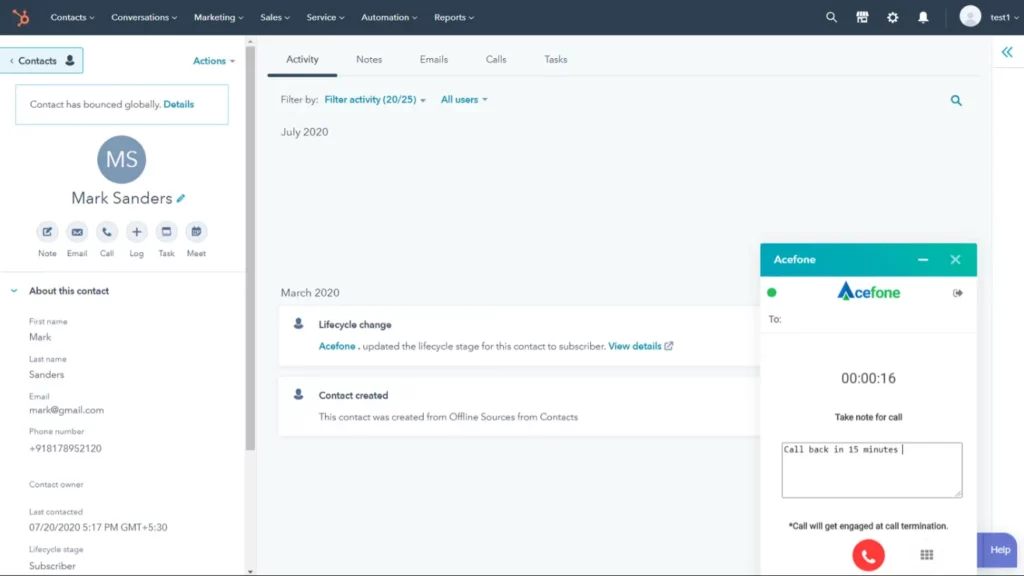Open the All users filter dropdown
The image size is (1024, 576).
pos(464,100)
